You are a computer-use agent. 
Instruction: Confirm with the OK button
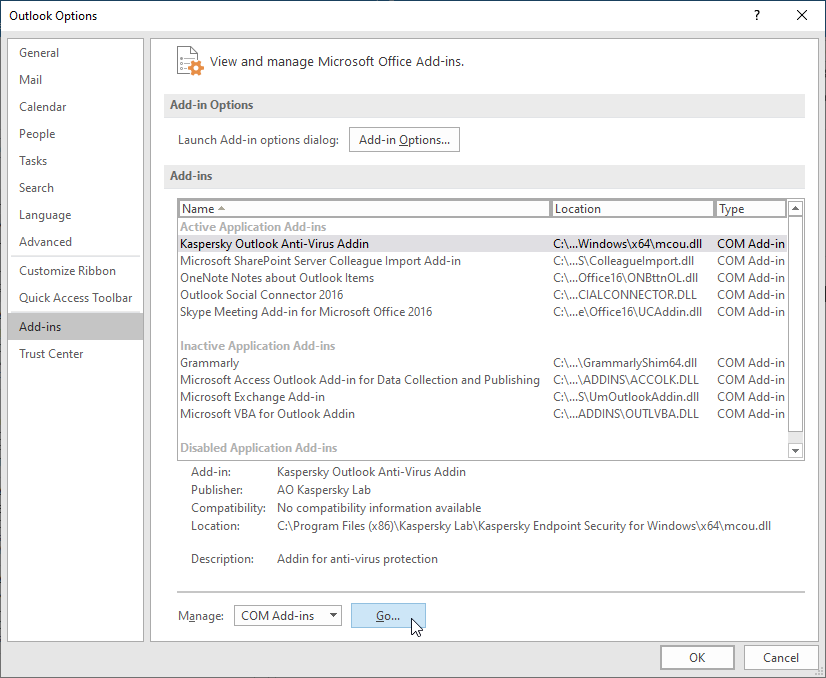697,657
